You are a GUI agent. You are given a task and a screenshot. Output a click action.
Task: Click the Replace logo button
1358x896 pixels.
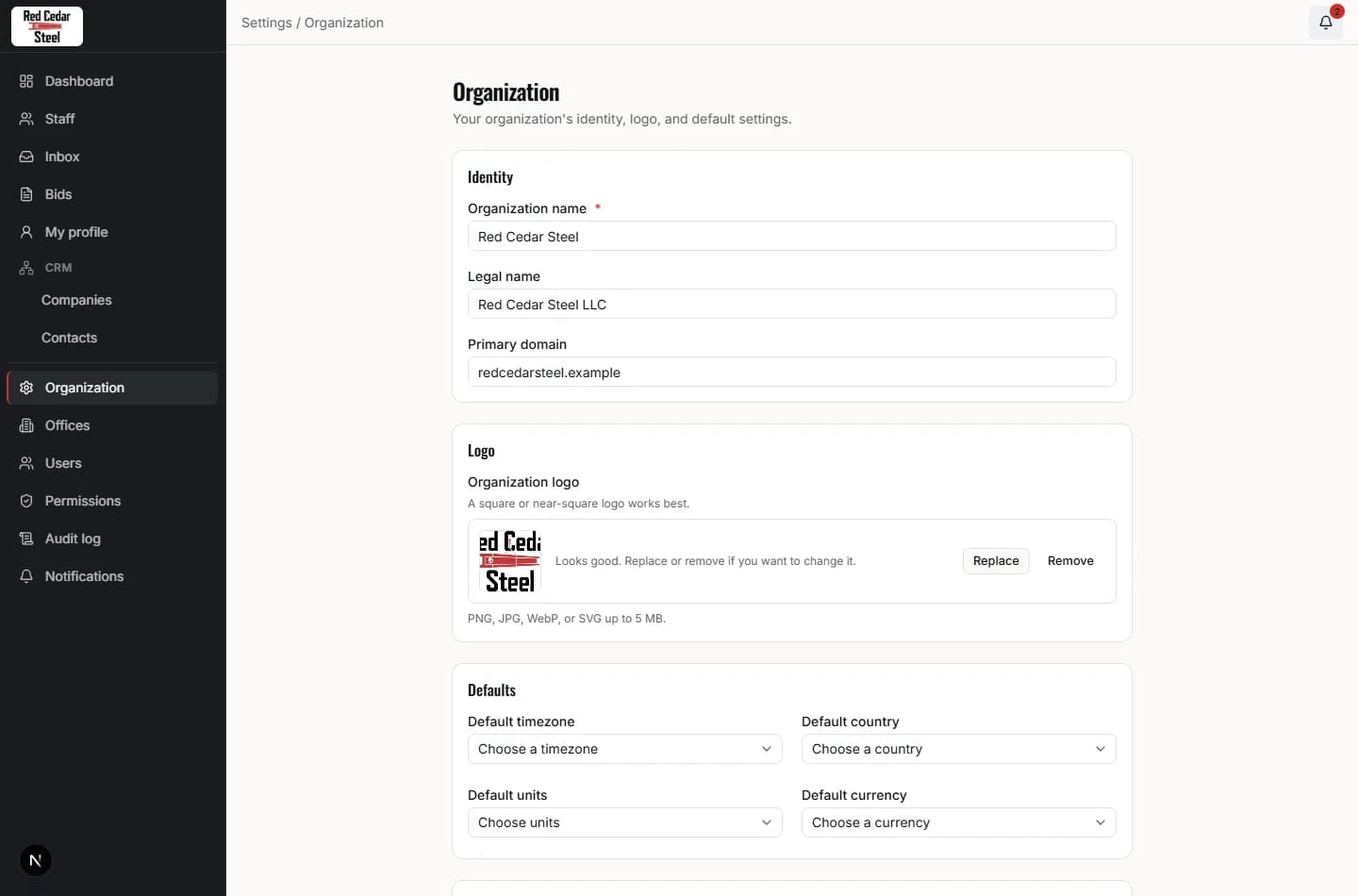tap(996, 560)
